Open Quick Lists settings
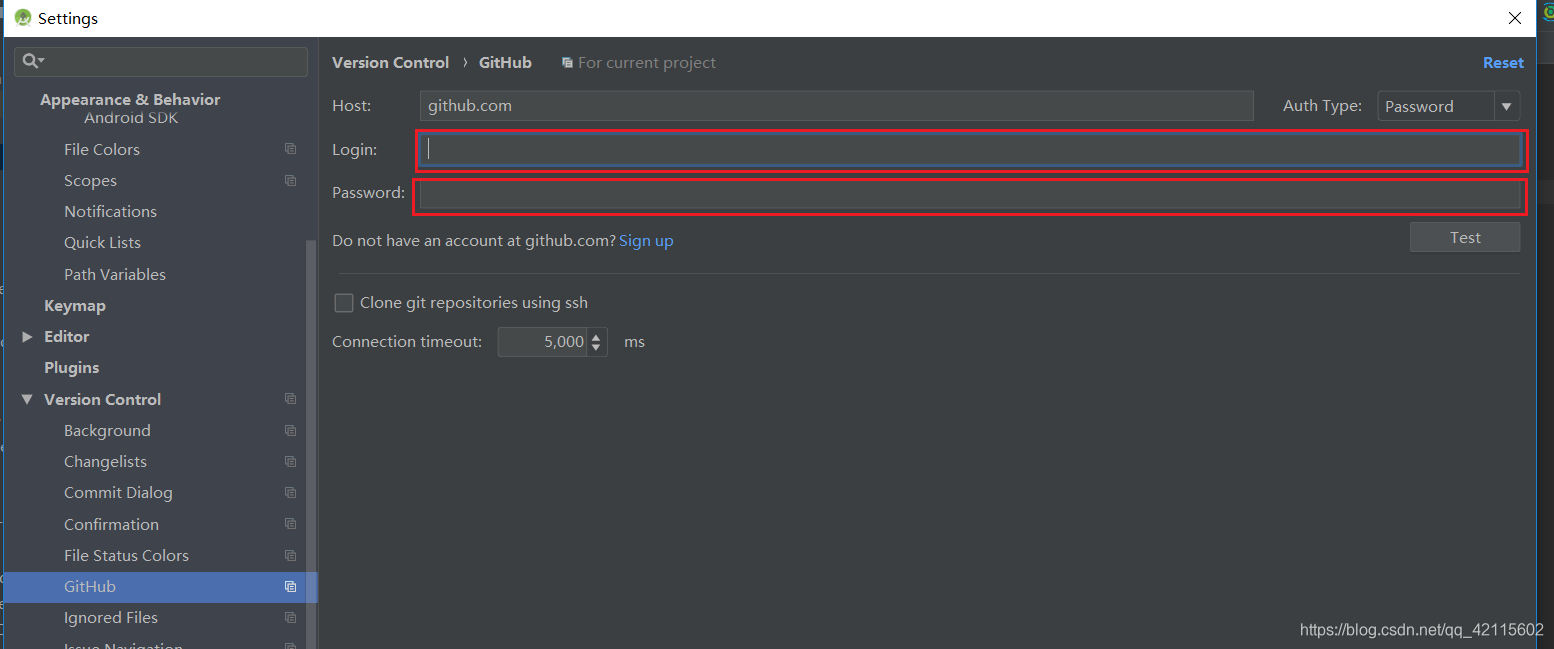 point(102,243)
